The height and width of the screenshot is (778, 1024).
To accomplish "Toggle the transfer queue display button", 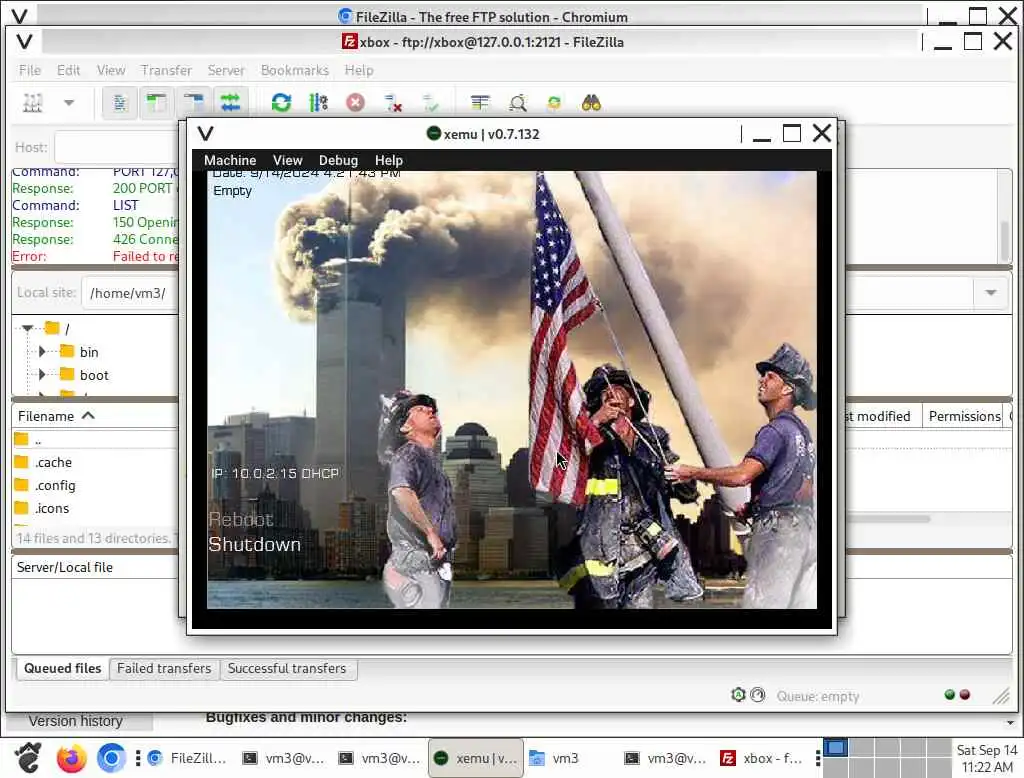I will point(230,103).
